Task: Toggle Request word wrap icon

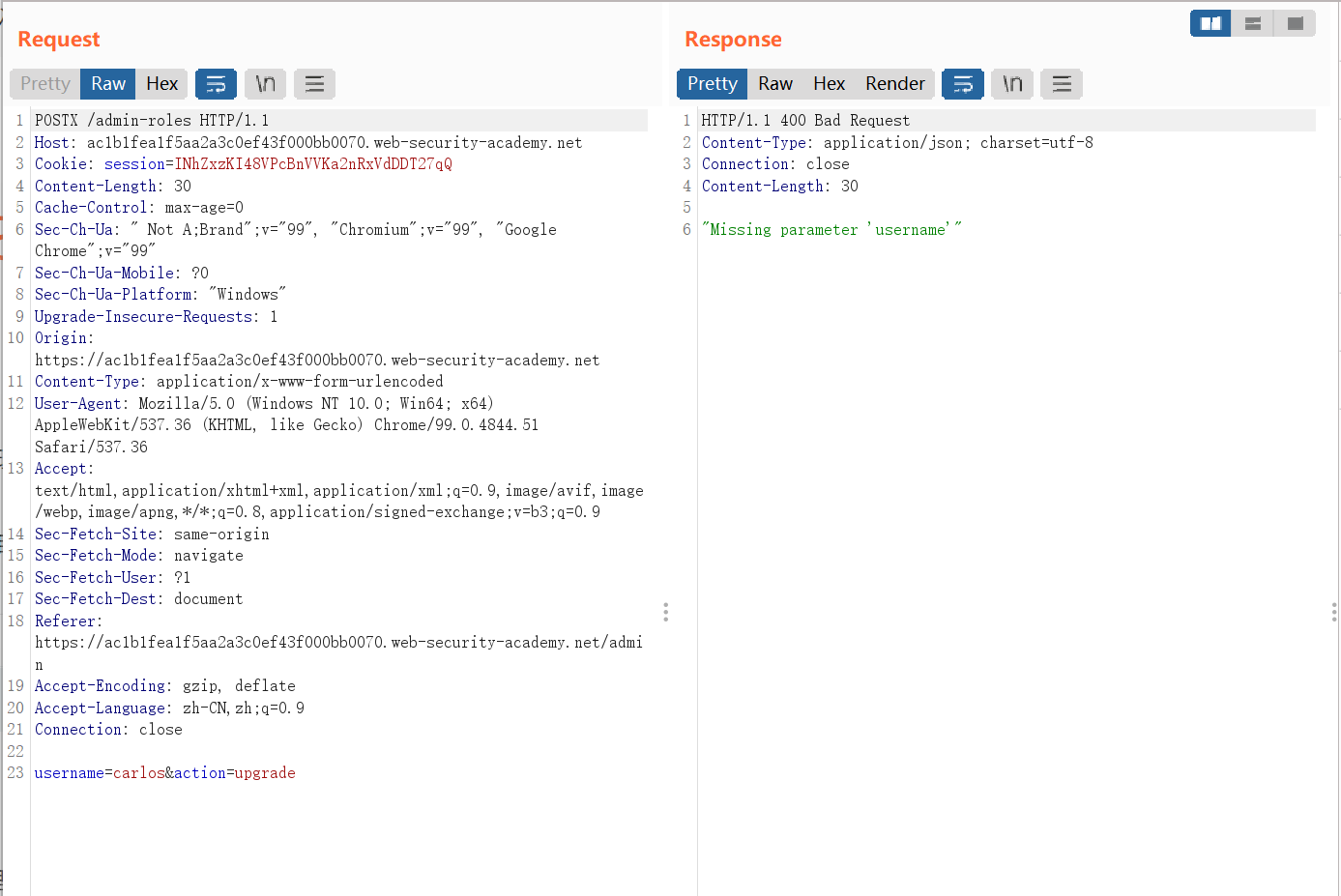Action: point(217,84)
